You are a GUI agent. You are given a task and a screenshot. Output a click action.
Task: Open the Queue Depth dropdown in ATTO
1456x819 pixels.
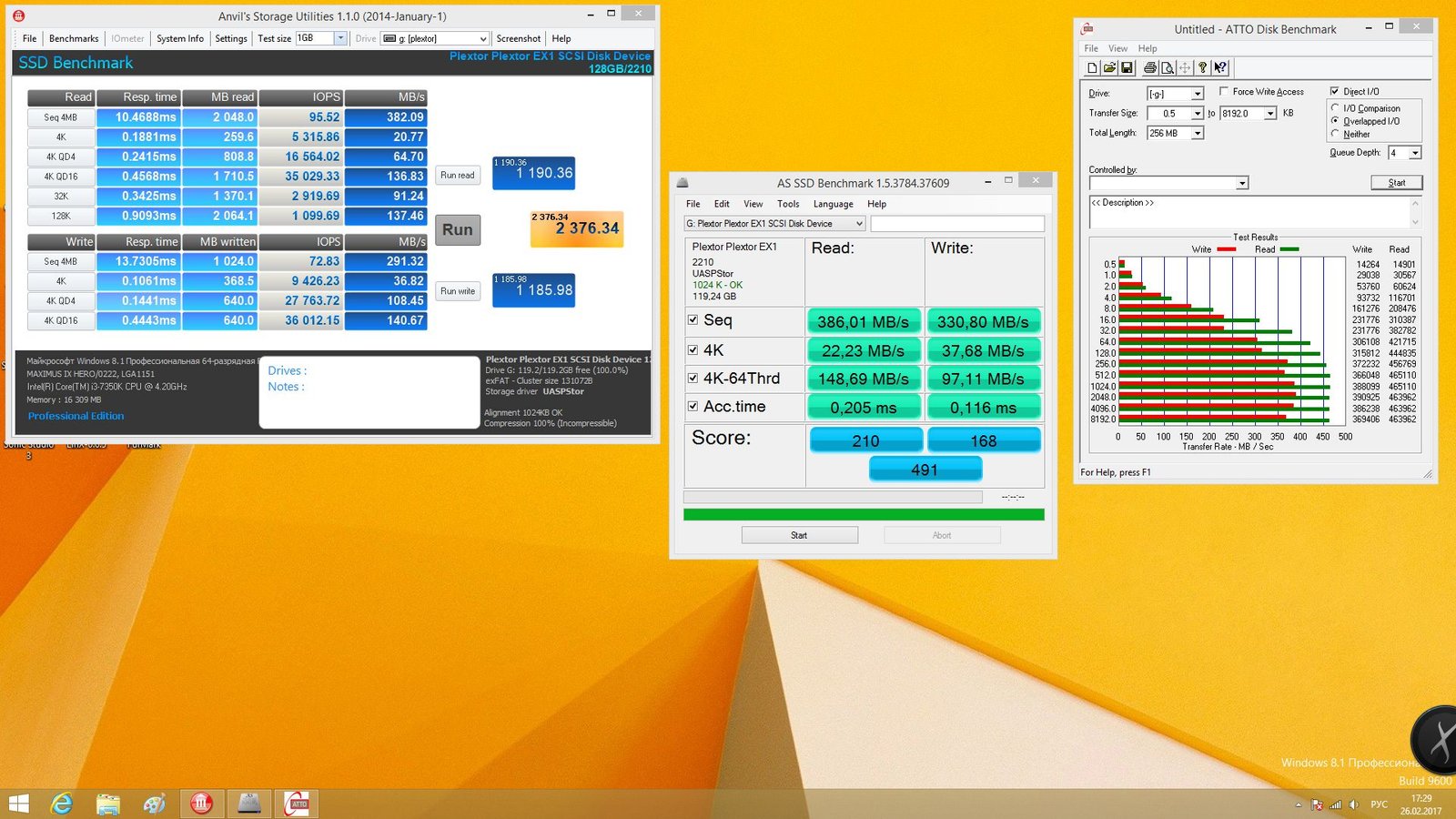[x=1415, y=153]
